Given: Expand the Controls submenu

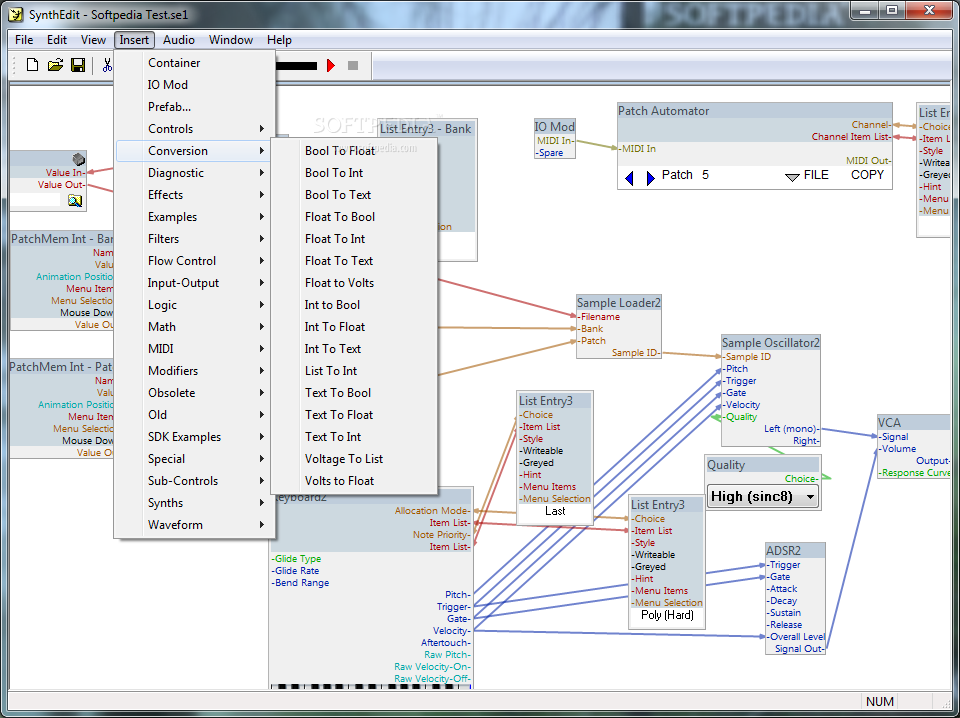Looking at the screenshot, I should [x=195, y=129].
